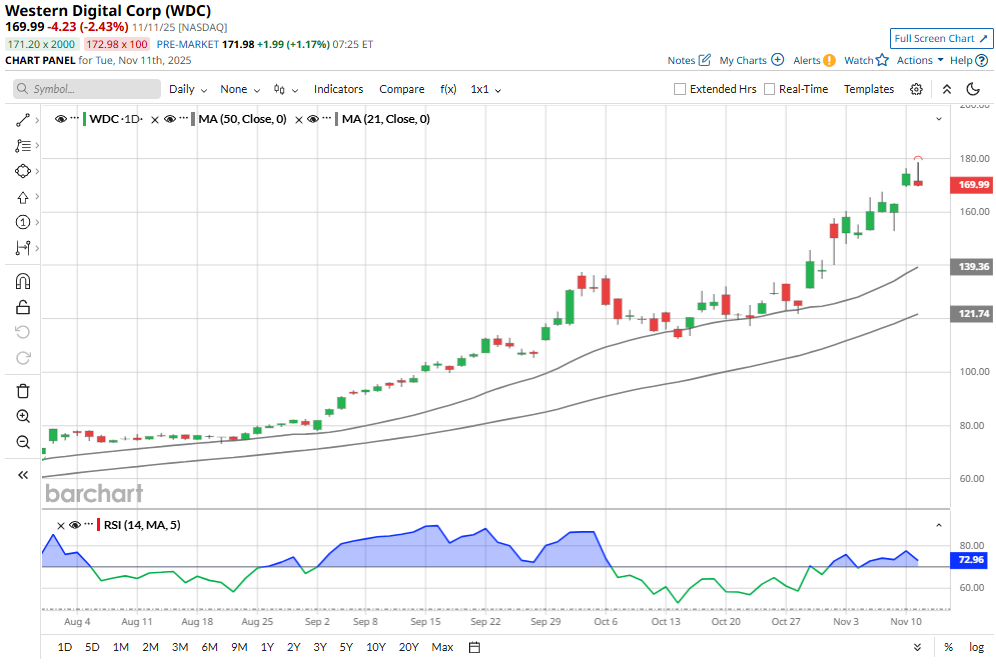
Task: Click the zoom in magnifier icon
Action: click(x=23, y=416)
